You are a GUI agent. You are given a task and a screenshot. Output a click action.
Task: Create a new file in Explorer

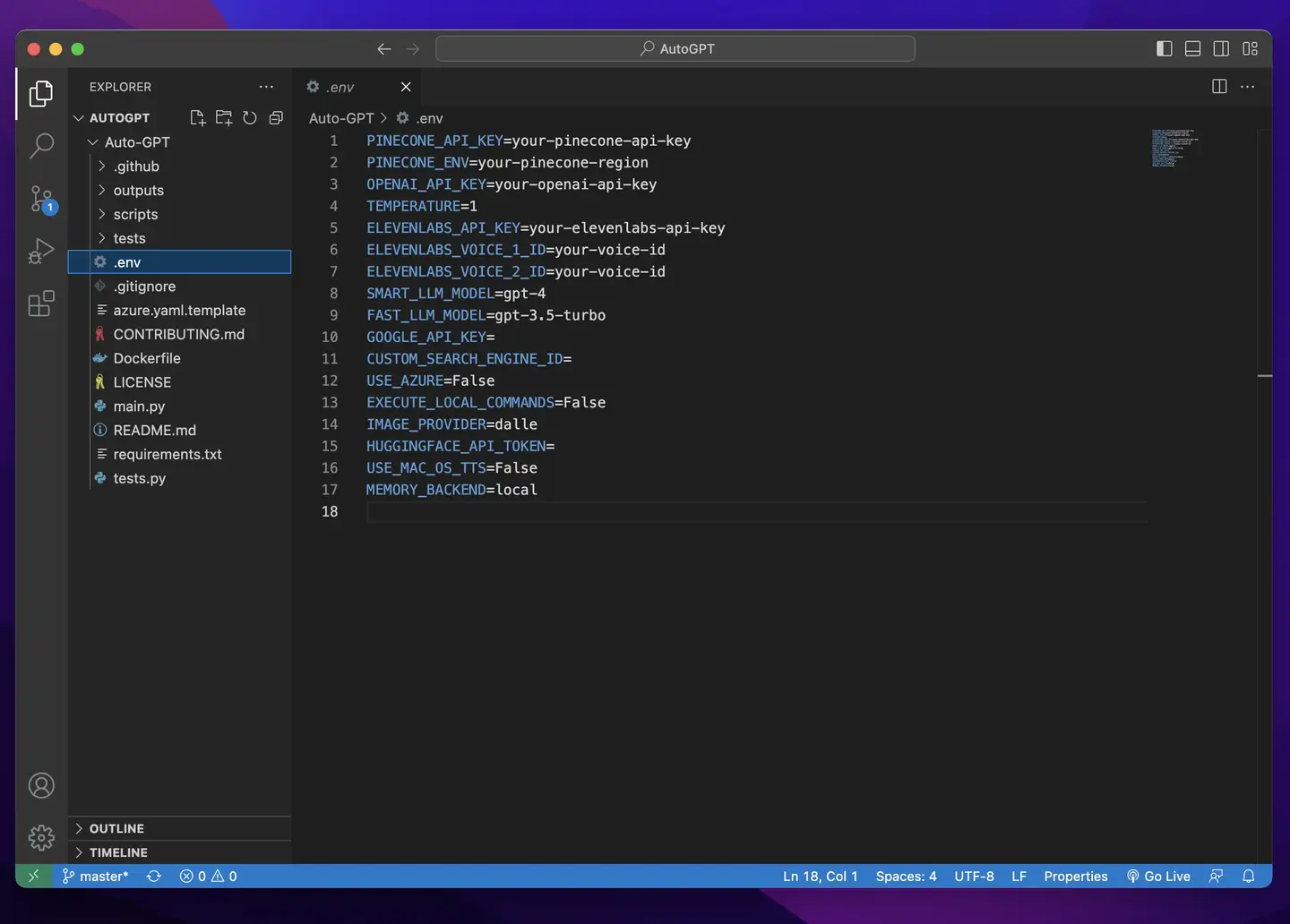tap(198, 117)
